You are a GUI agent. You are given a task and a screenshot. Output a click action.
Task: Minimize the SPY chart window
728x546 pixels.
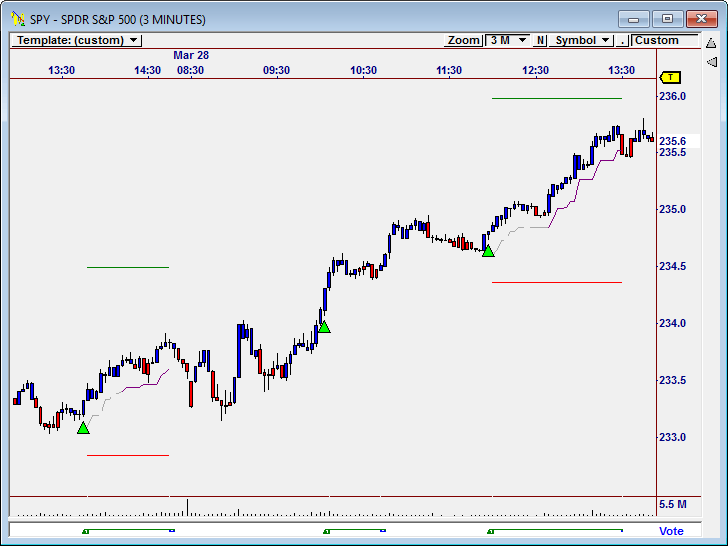point(633,20)
